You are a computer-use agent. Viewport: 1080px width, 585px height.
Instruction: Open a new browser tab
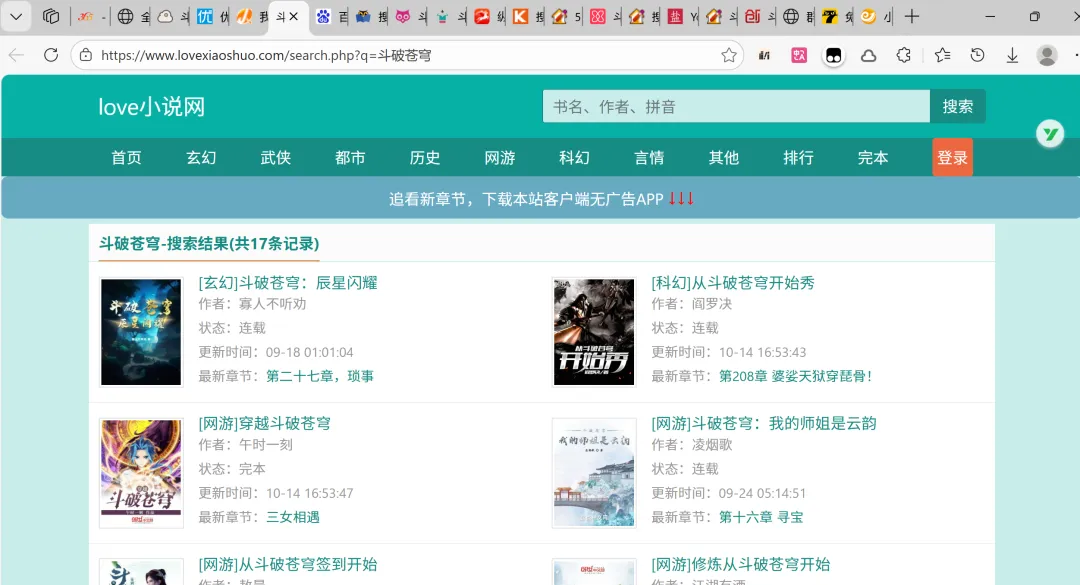click(912, 17)
